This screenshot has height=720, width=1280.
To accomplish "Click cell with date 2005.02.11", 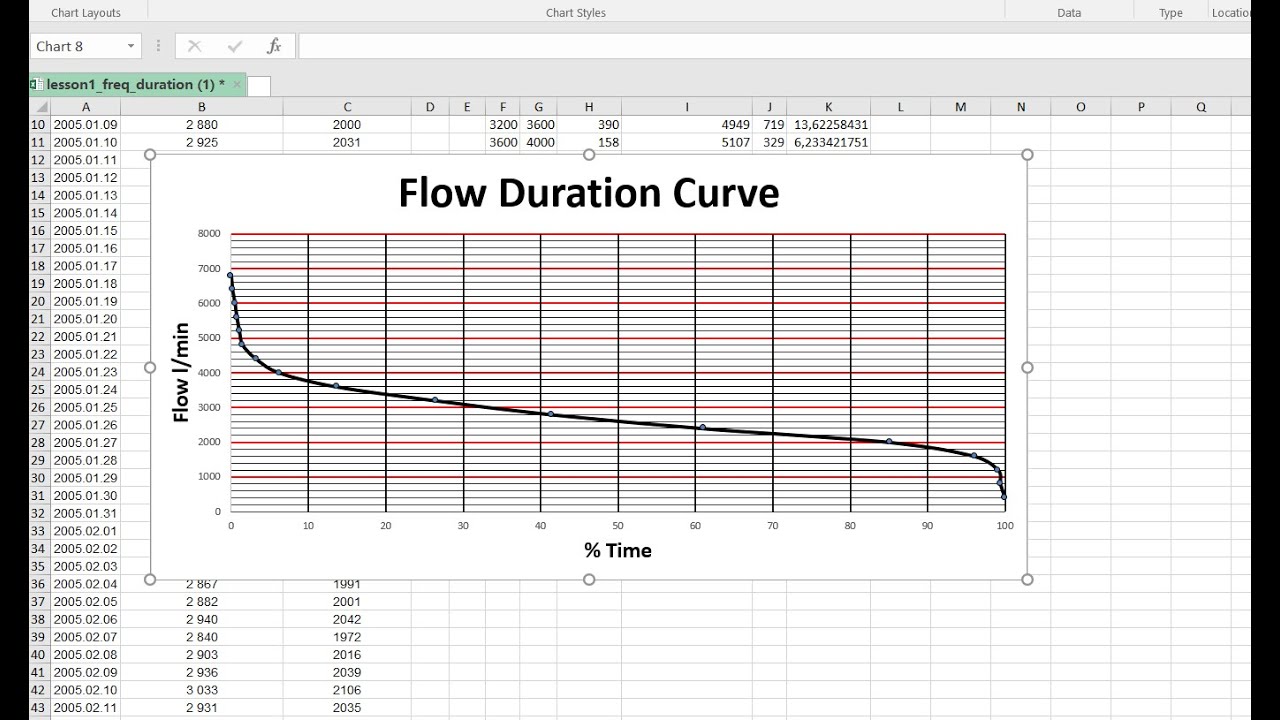I will (x=86, y=708).
